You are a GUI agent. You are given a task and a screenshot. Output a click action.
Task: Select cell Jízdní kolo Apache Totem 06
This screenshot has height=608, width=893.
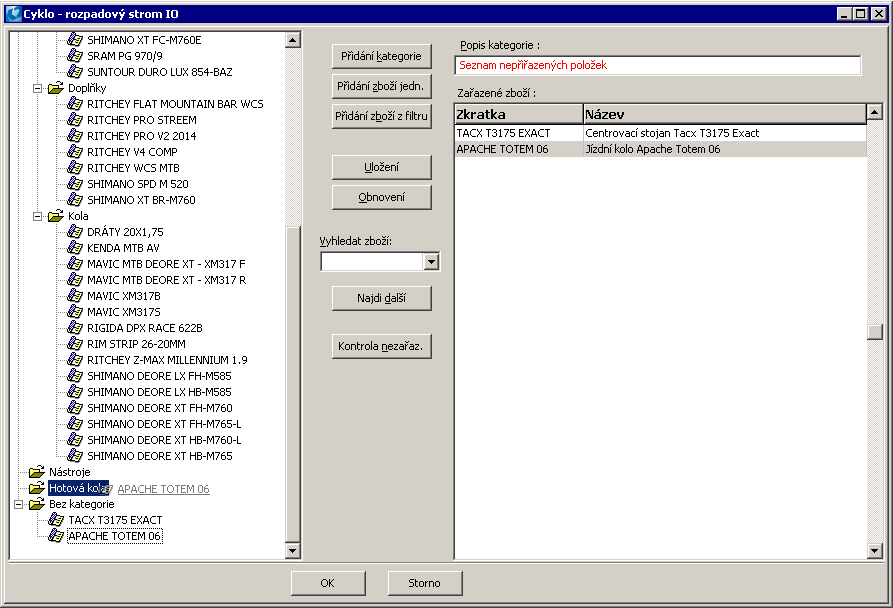point(725,149)
